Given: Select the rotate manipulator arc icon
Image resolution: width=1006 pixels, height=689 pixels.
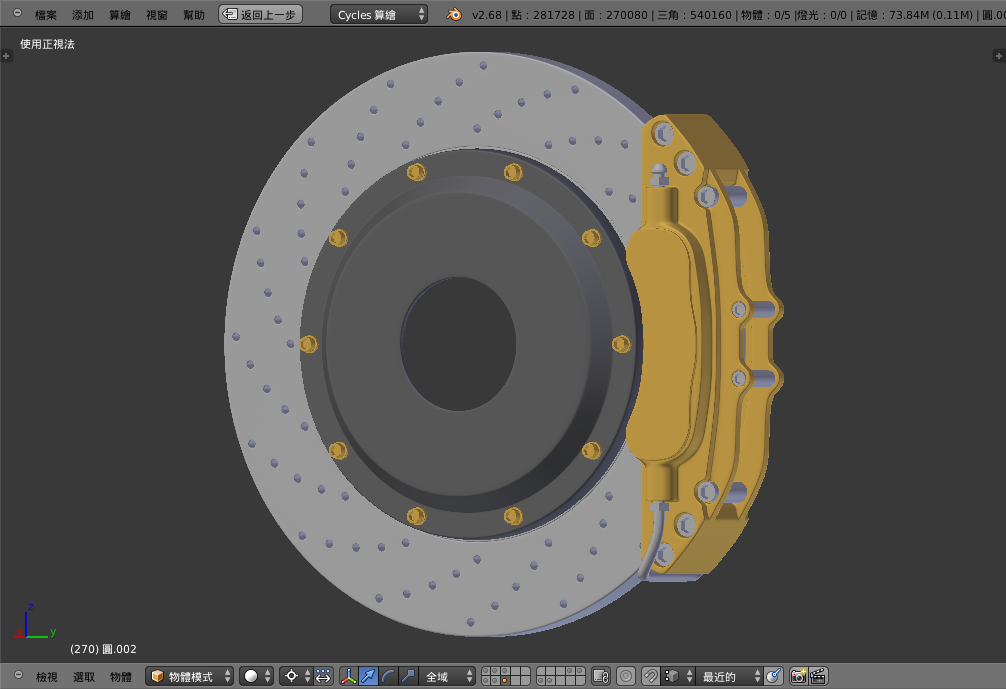Looking at the screenshot, I should (388, 676).
